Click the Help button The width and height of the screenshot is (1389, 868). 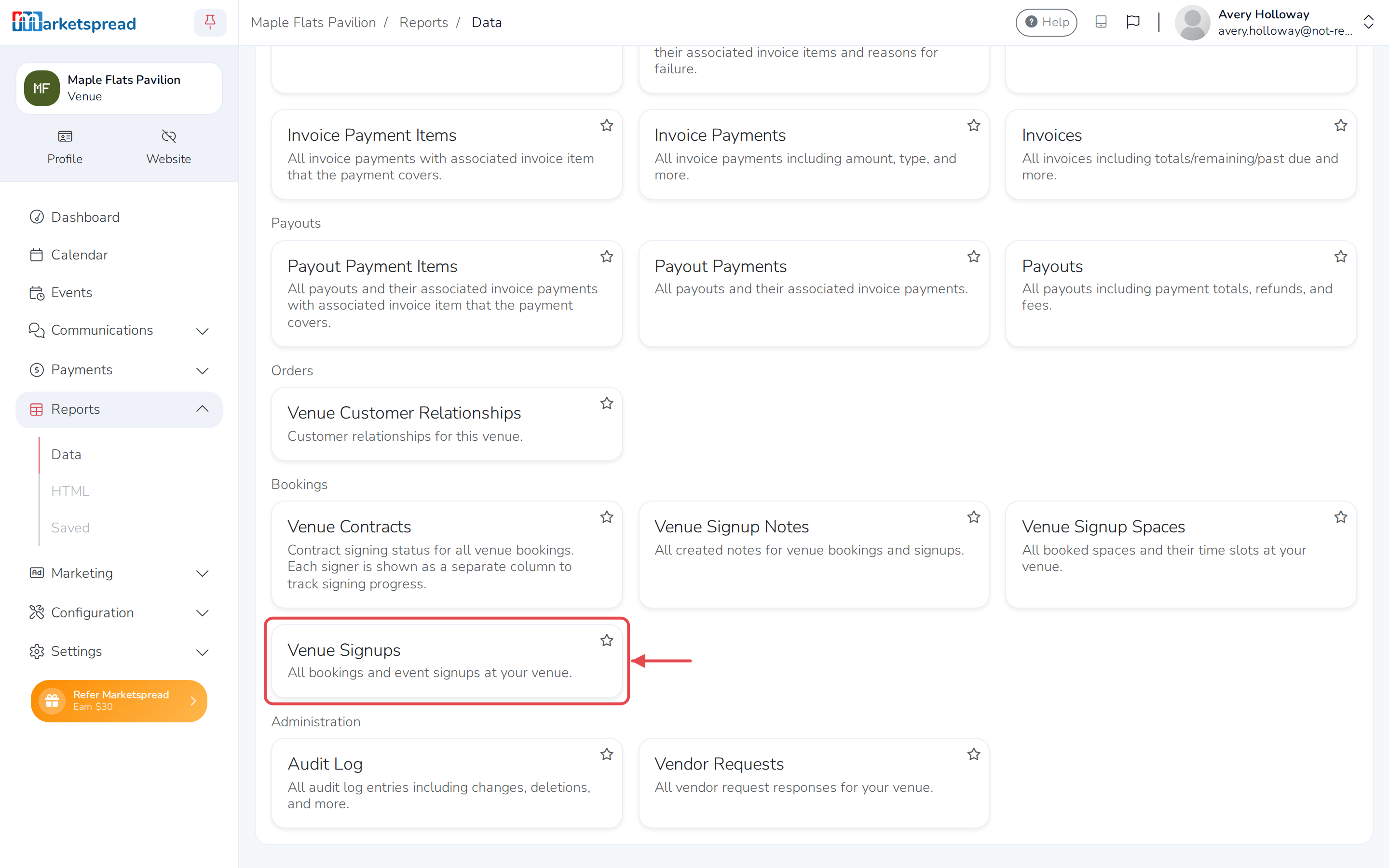1047,22
